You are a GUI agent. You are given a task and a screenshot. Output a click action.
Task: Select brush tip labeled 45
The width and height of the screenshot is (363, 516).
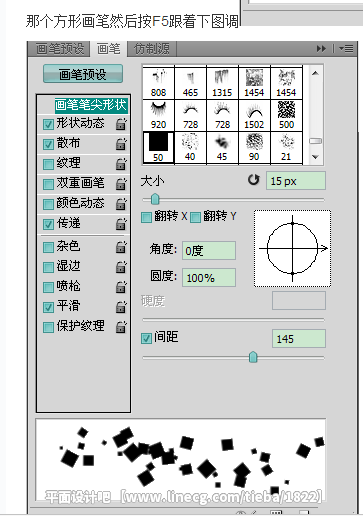tap(222, 147)
